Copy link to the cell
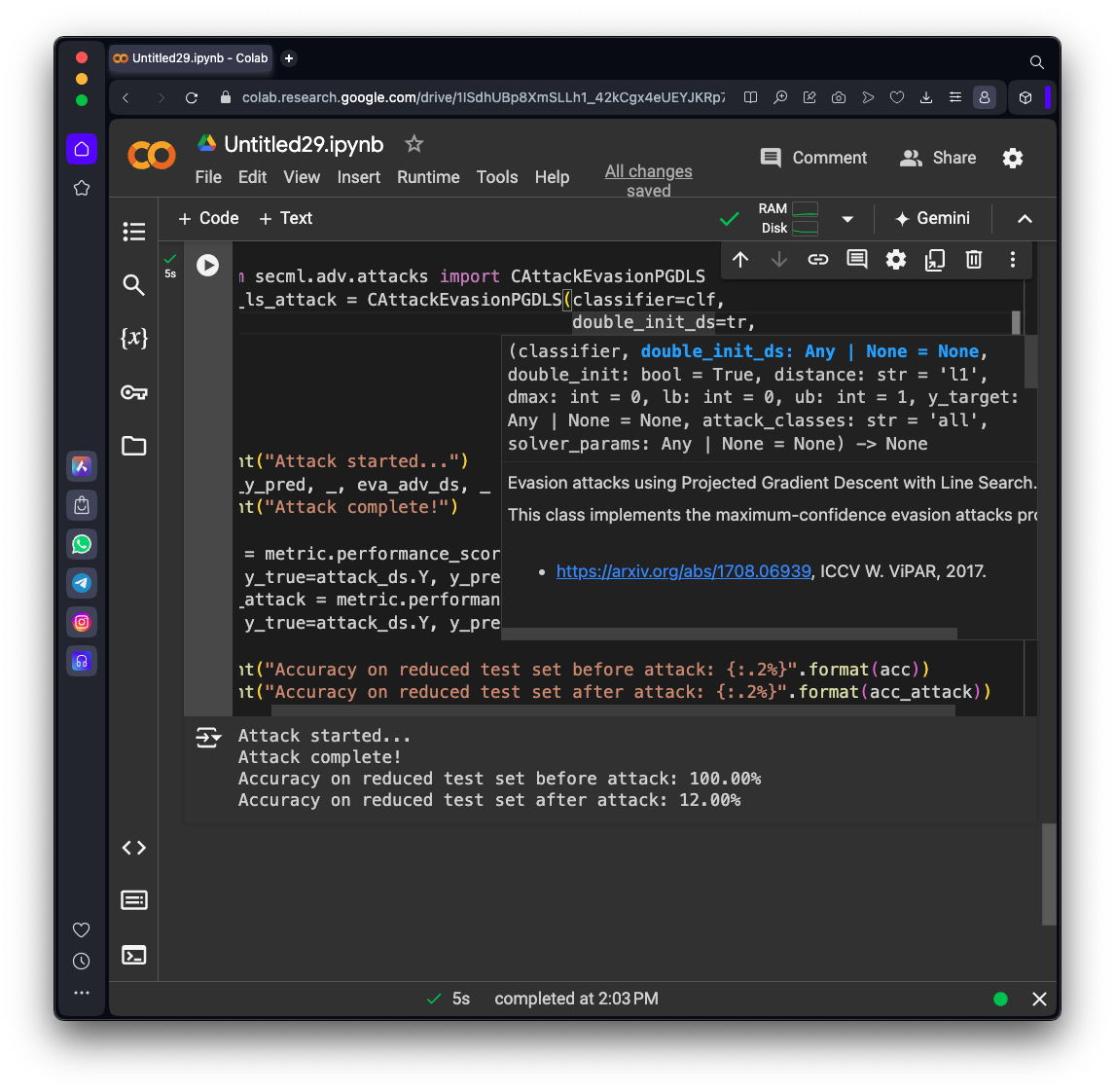Screen dimensions: 1115x1092 (x=818, y=259)
